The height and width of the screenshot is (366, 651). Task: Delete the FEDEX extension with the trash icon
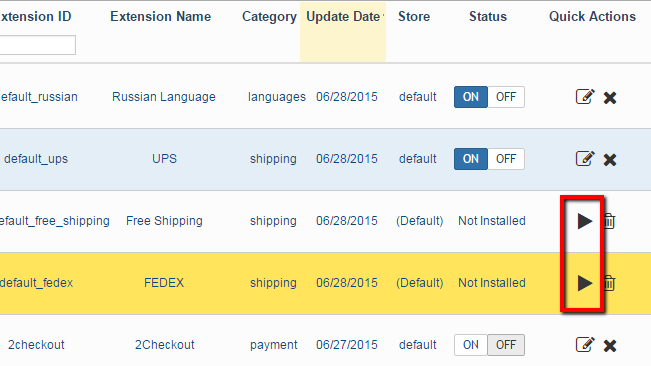click(x=609, y=283)
